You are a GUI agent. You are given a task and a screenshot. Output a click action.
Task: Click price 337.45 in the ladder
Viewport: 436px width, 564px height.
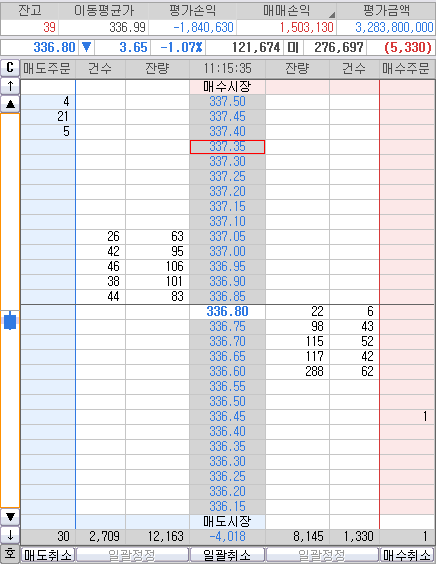pos(227,117)
